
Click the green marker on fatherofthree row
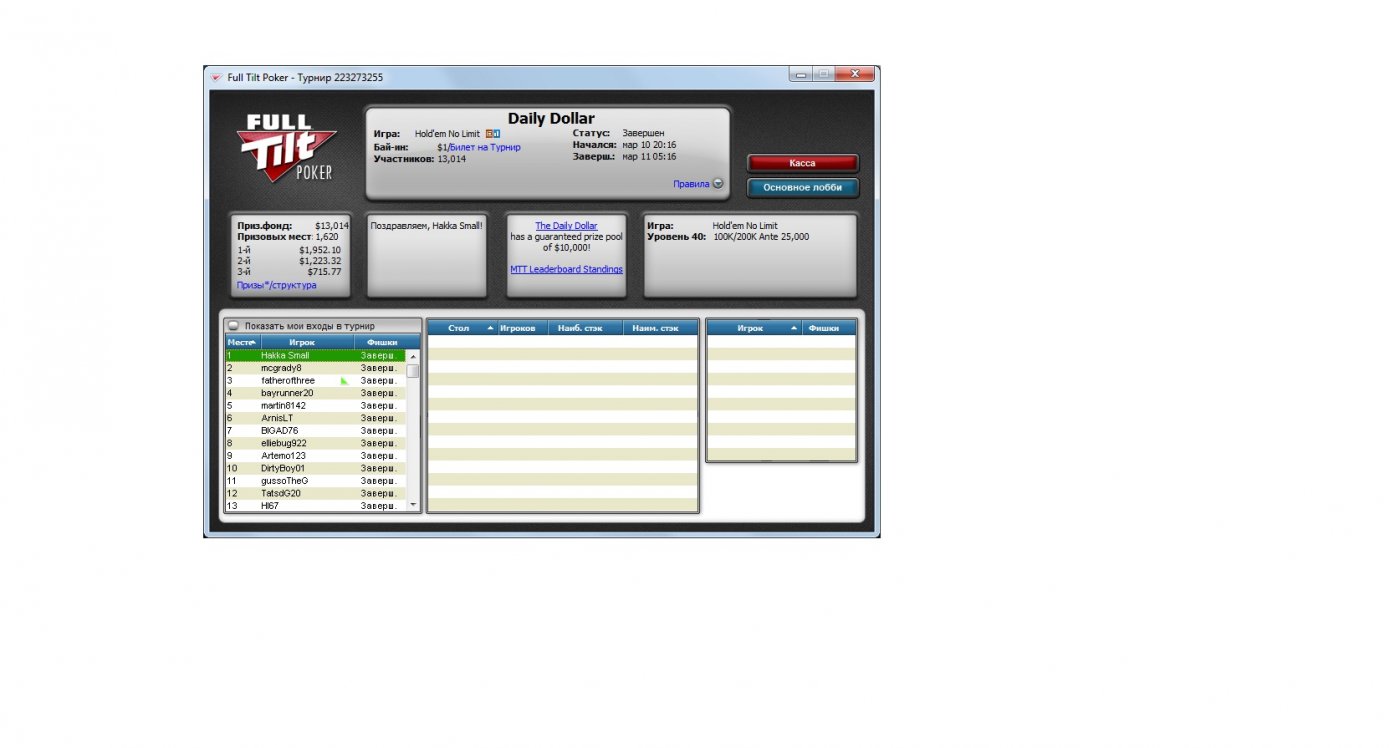click(344, 380)
